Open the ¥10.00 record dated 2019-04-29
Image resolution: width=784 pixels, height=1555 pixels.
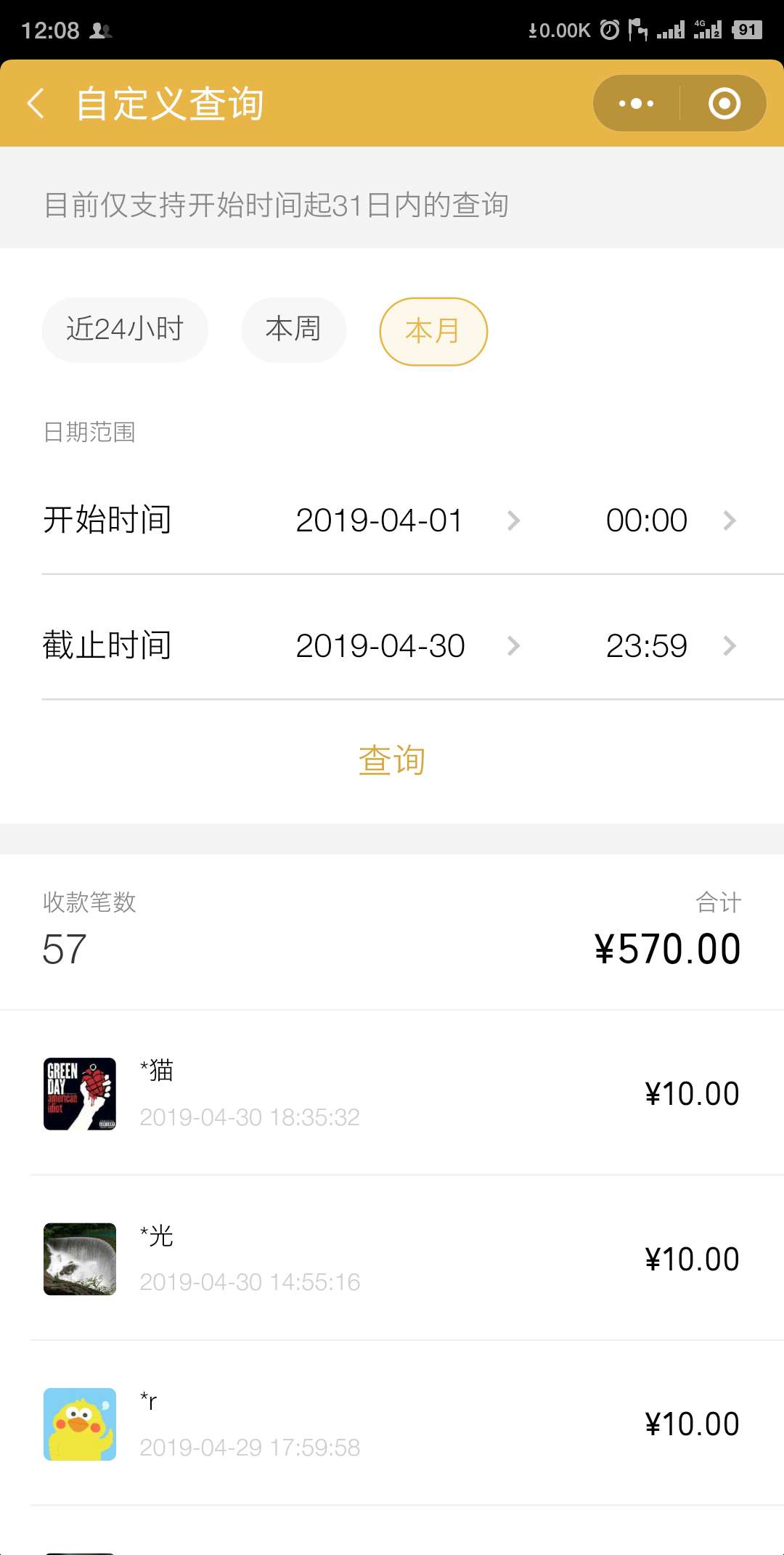(392, 1424)
